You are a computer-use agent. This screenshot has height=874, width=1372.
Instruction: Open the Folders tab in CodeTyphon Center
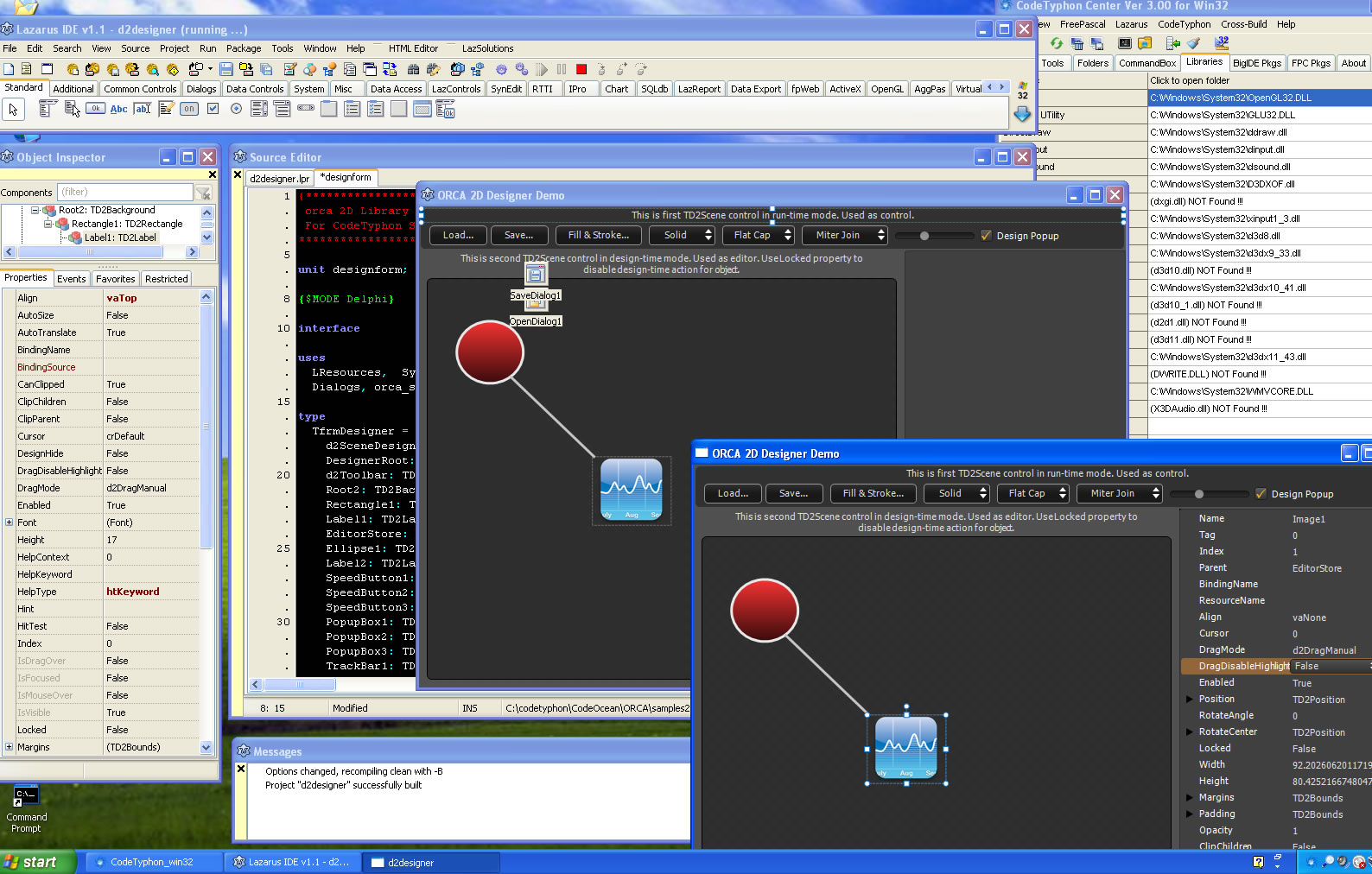coord(1093,63)
